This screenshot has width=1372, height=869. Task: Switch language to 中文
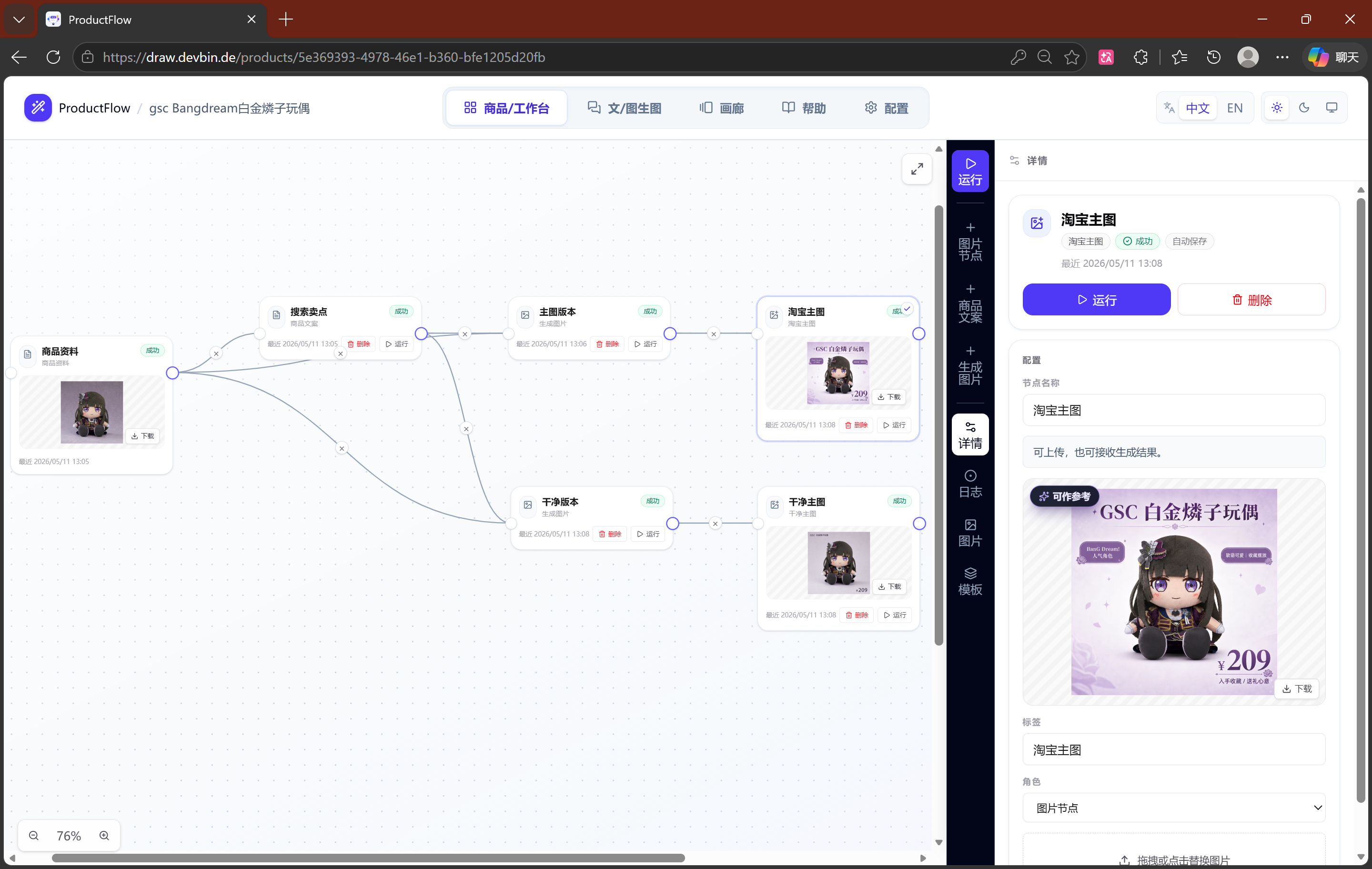(1197, 108)
